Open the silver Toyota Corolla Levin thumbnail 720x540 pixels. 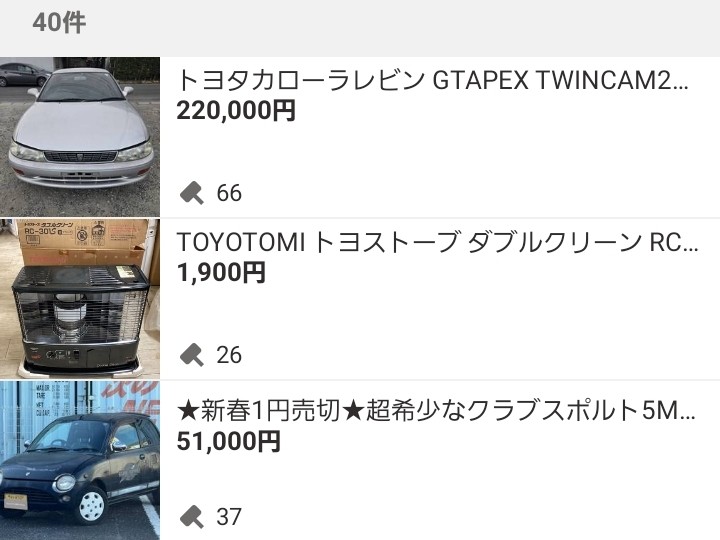[x=80, y=137]
